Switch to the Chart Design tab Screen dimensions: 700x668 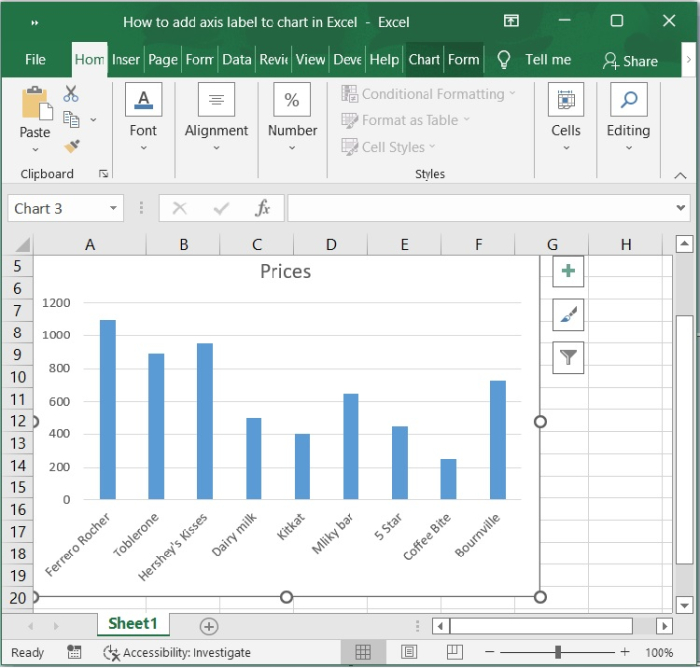tap(424, 59)
